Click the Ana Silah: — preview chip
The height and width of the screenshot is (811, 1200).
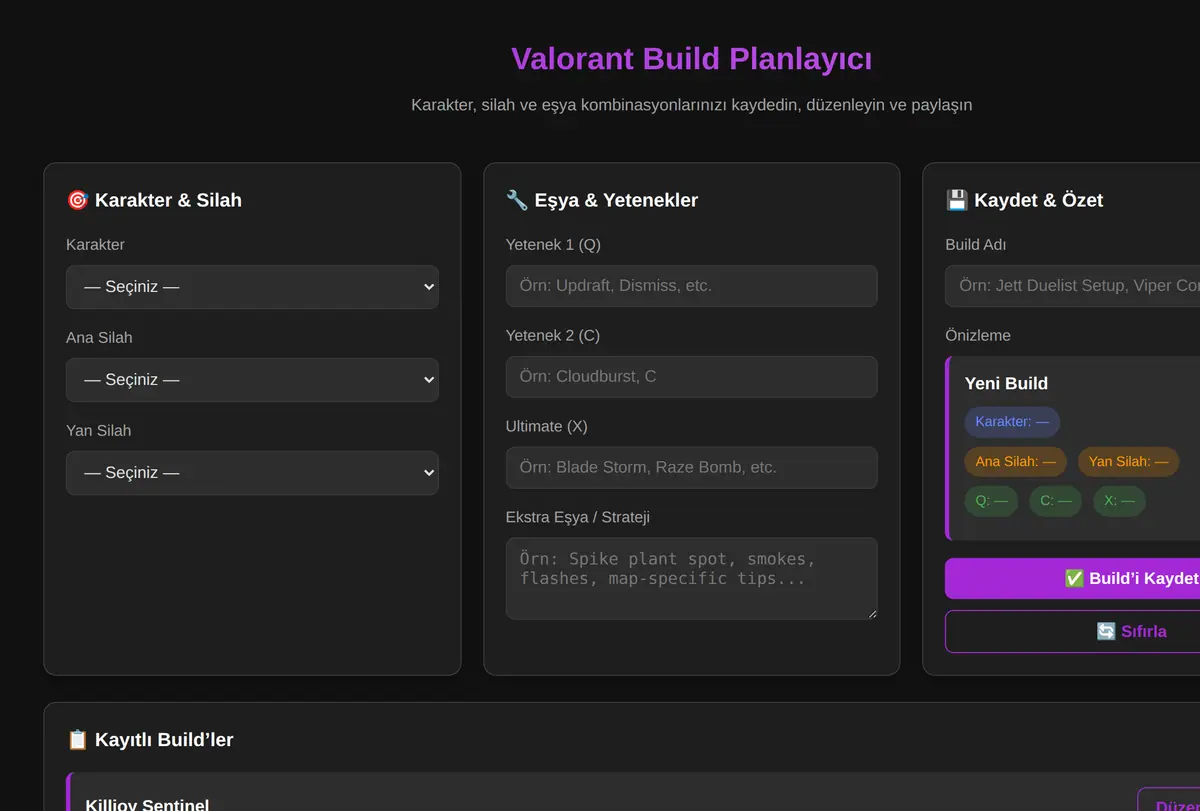point(1016,462)
